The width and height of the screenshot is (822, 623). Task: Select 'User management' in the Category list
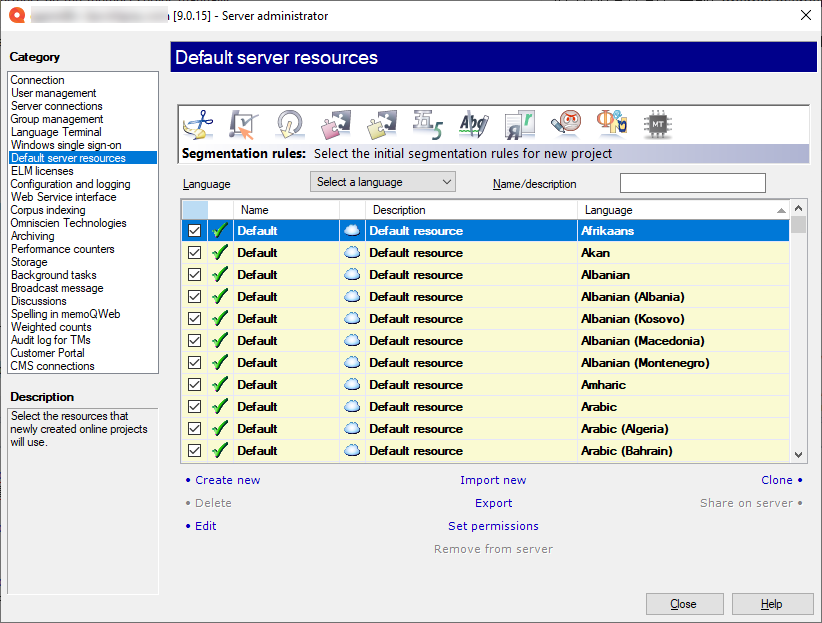point(53,93)
